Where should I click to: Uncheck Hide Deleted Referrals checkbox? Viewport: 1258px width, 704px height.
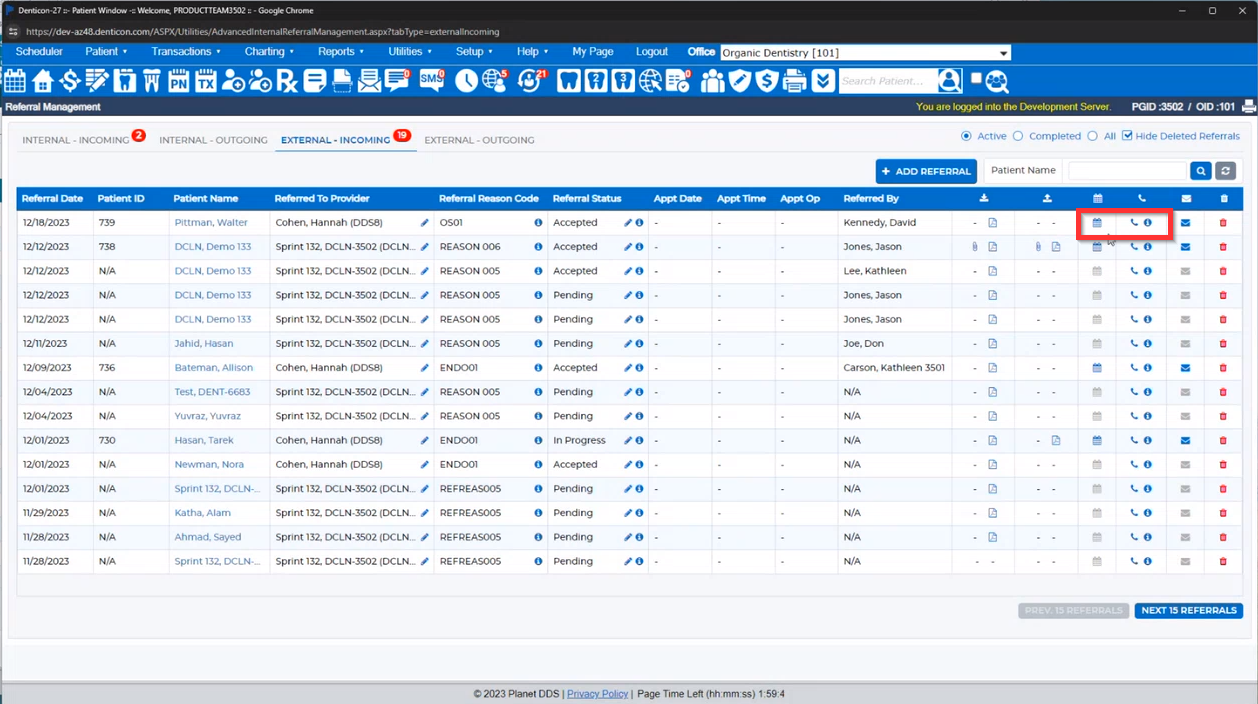click(1128, 136)
